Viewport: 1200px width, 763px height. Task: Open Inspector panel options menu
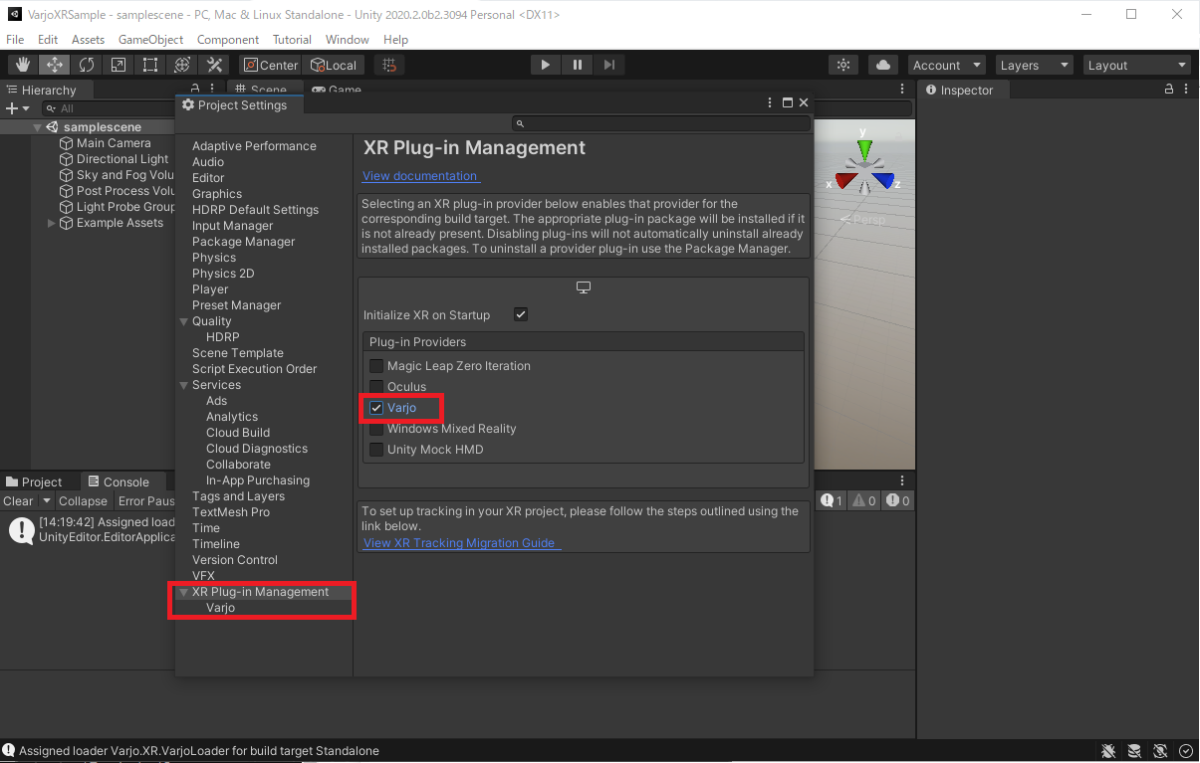coord(1188,89)
